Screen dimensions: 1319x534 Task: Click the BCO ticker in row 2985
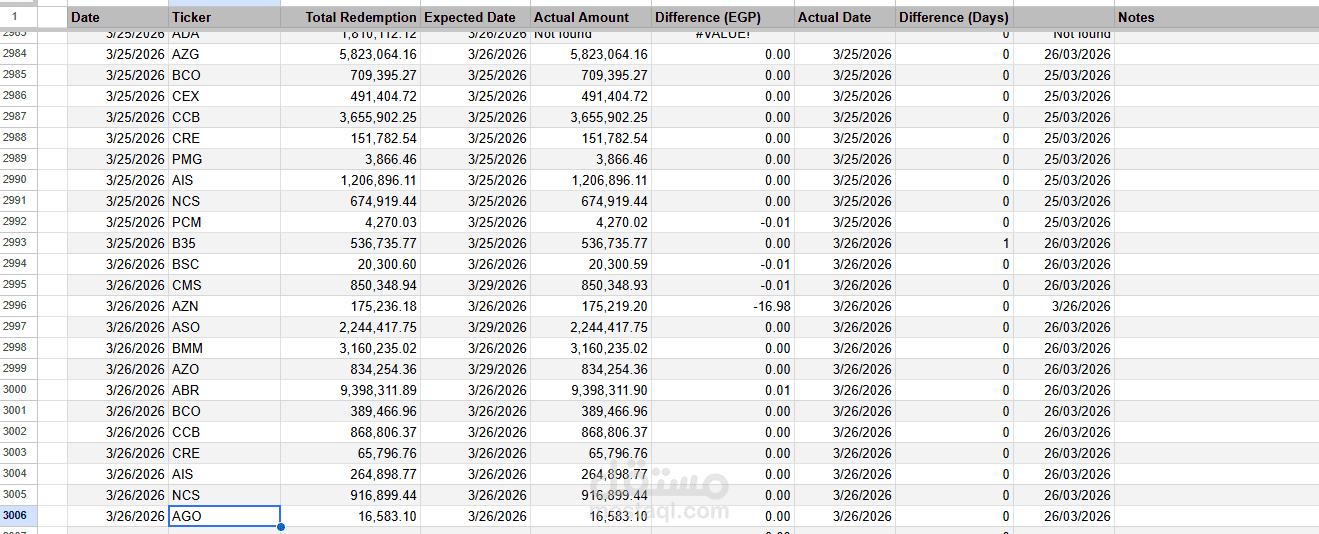tap(224, 75)
